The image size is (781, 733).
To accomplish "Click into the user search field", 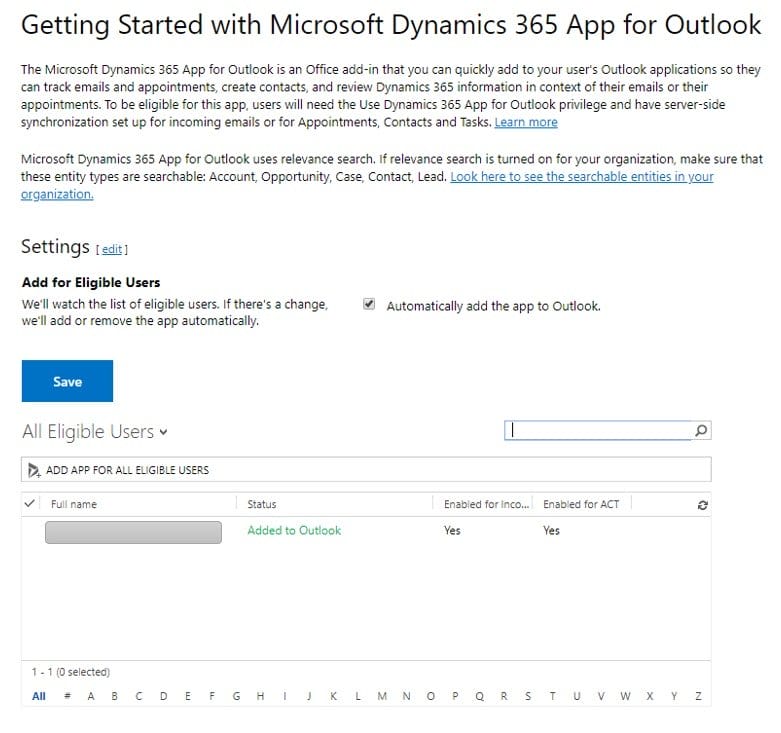I will [598, 431].
